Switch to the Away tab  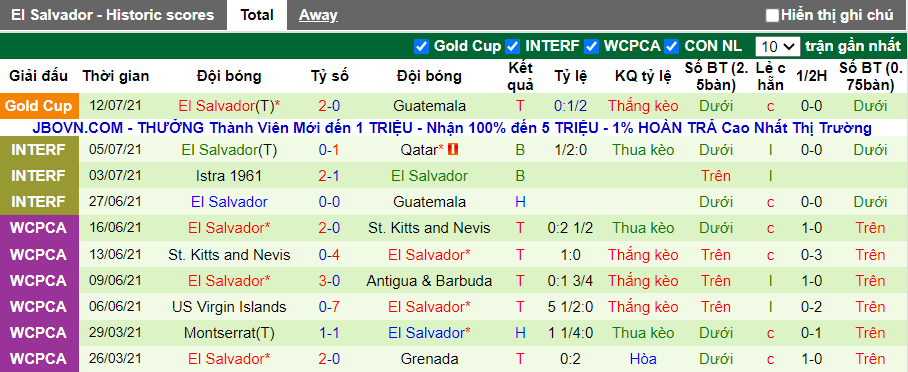tap(318, 15)
